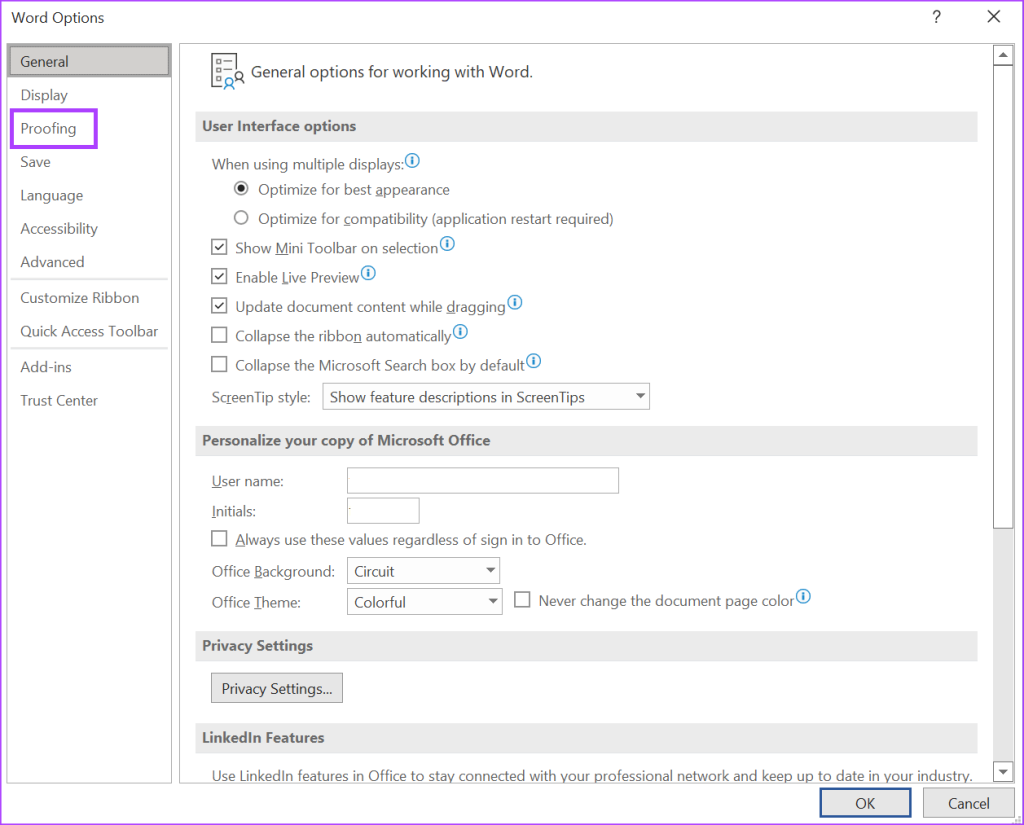Click info icon next to Mini Toolbar option
The width and height of the screenshot is (1024, 825).
coord(447,244)
